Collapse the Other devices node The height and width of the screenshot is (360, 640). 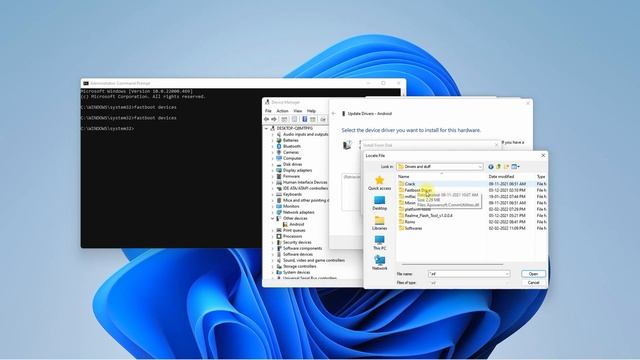point(273,218)
